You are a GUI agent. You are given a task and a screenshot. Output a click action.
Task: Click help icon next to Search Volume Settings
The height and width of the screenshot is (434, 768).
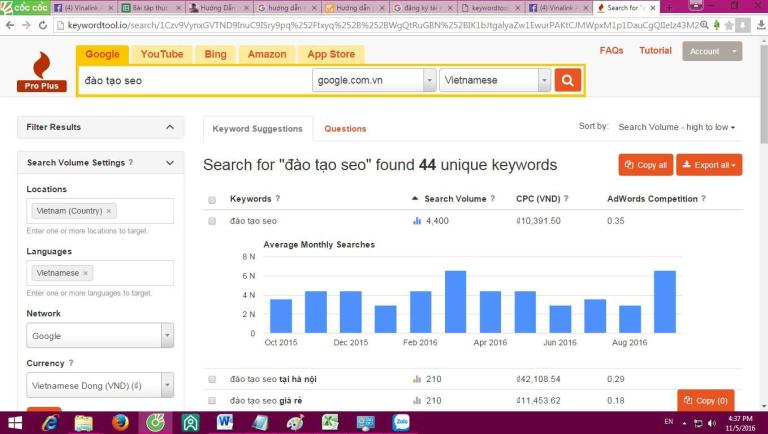pos(131,162)
